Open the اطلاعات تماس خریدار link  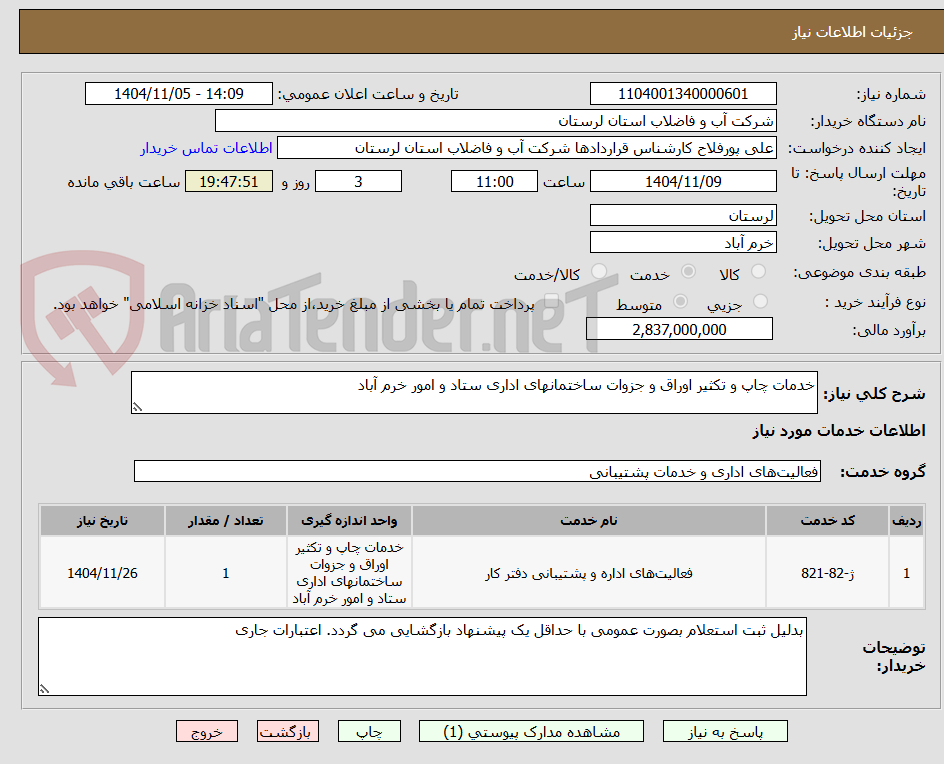(x=206, y=148)
